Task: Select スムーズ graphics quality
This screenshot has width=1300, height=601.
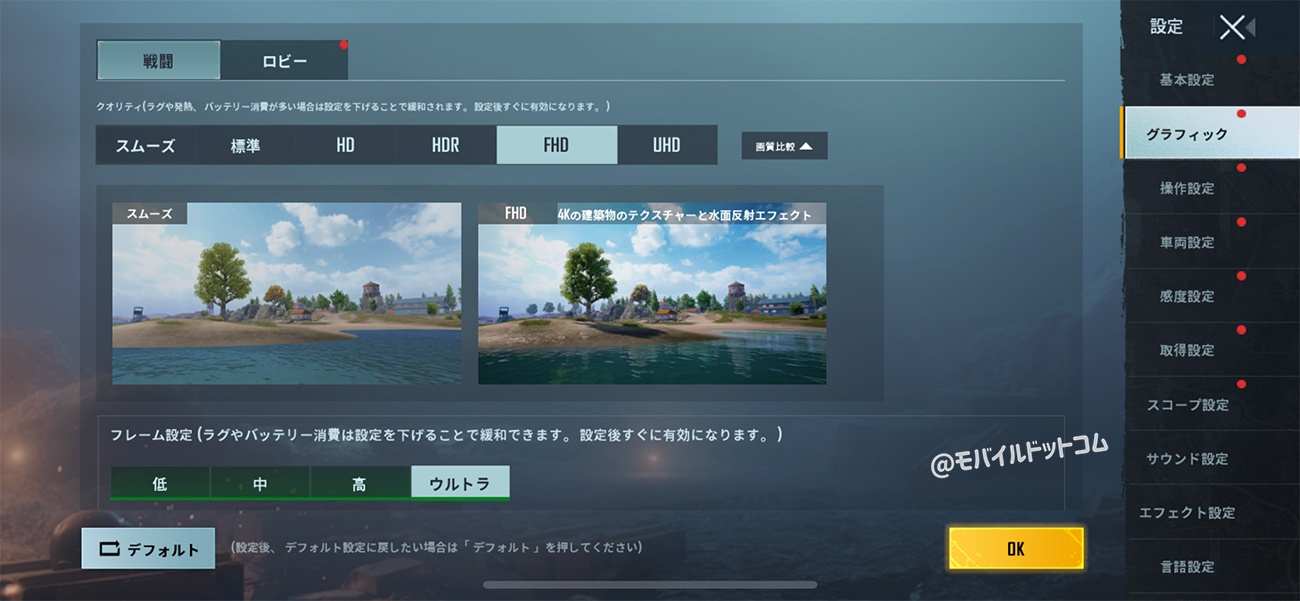Action: pos(146,145)
